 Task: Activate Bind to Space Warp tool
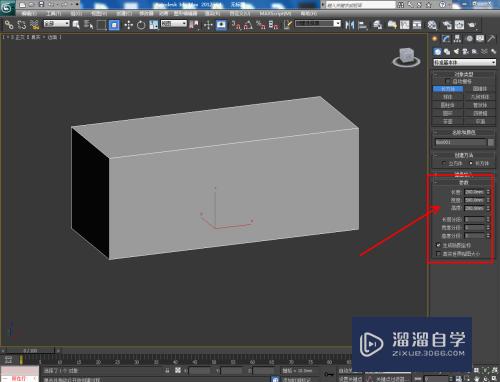point(34,25)
